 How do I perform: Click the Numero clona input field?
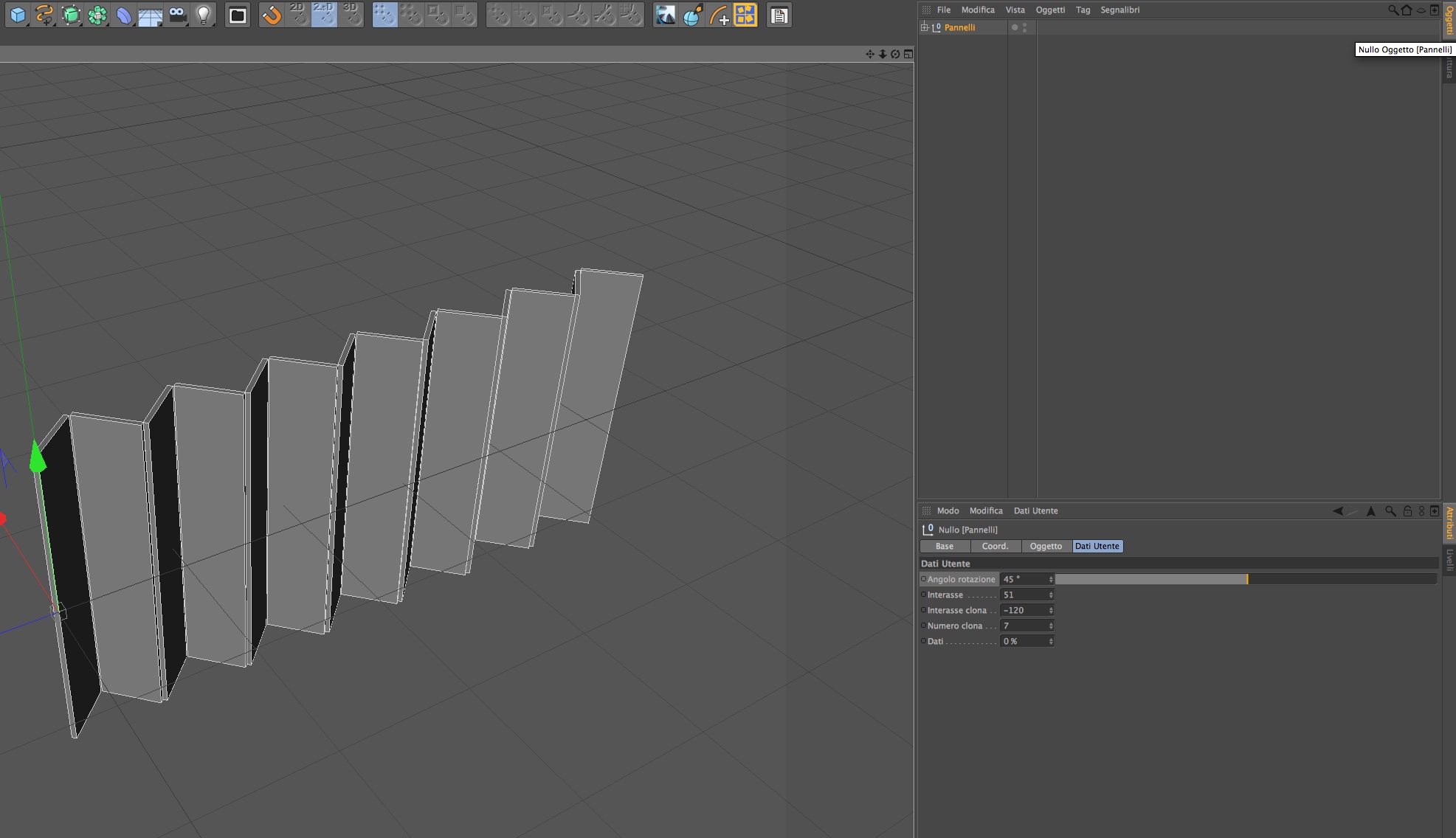click(x=1024, y=626)
